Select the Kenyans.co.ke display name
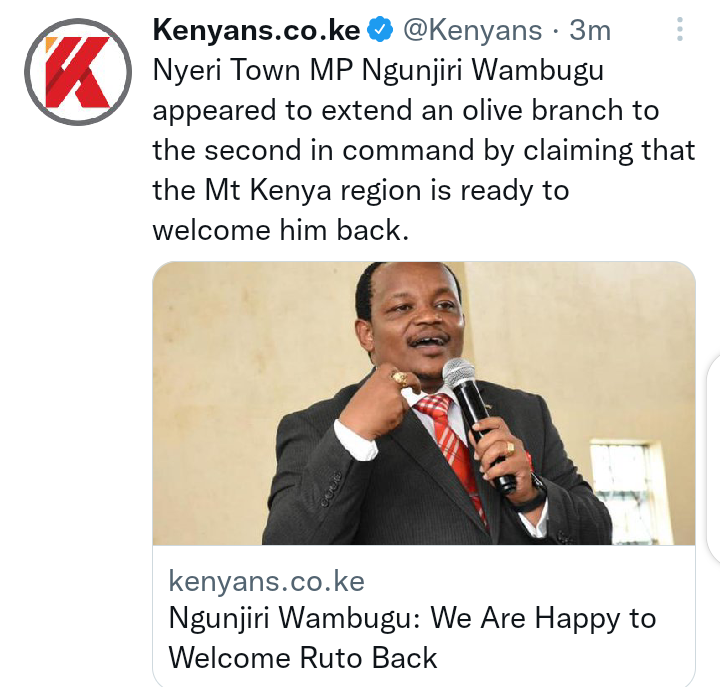This screenshot has width=720, height=687. coord(256,30)
